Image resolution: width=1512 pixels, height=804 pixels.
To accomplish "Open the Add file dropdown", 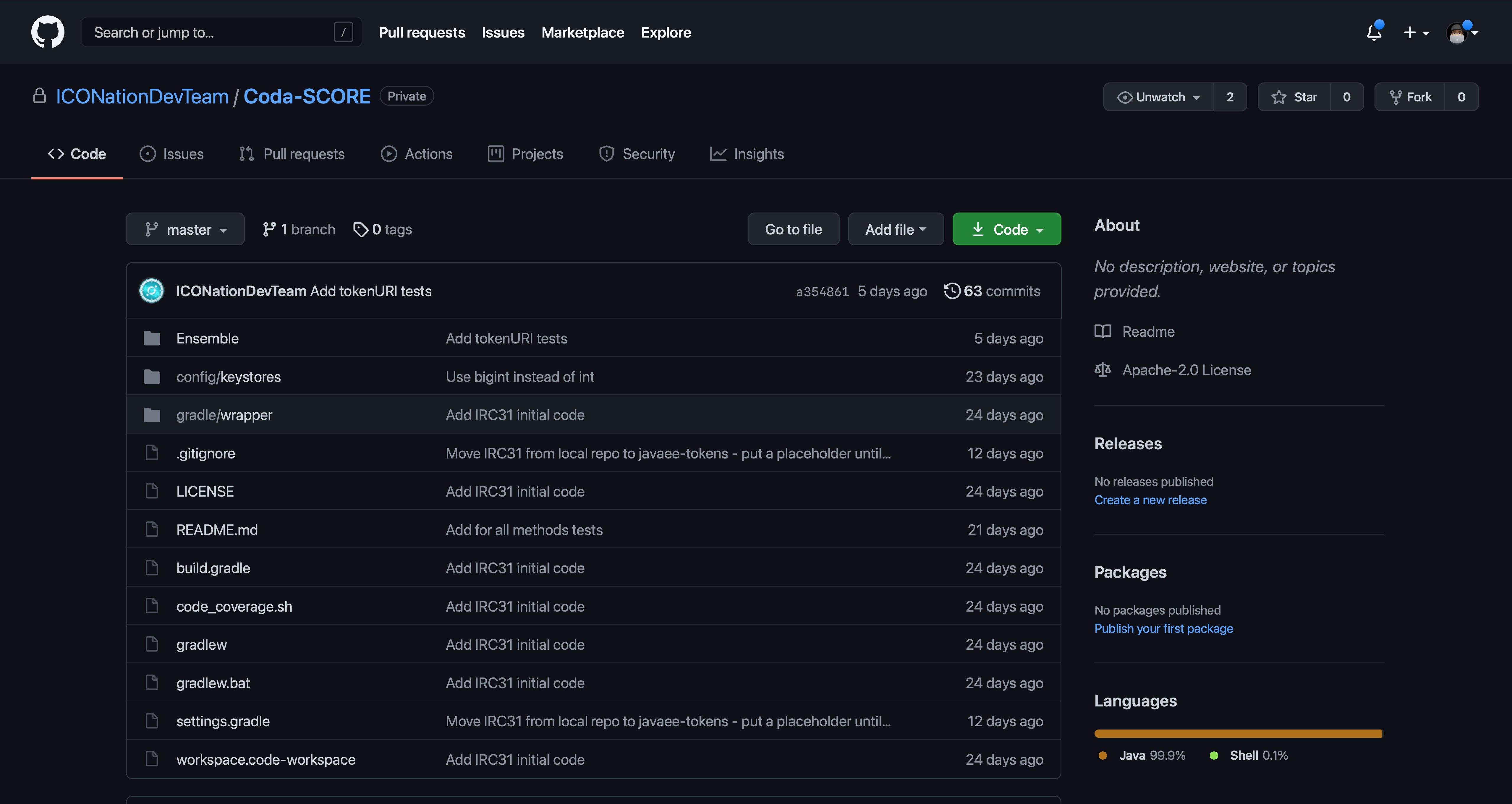I will (895, 229).
